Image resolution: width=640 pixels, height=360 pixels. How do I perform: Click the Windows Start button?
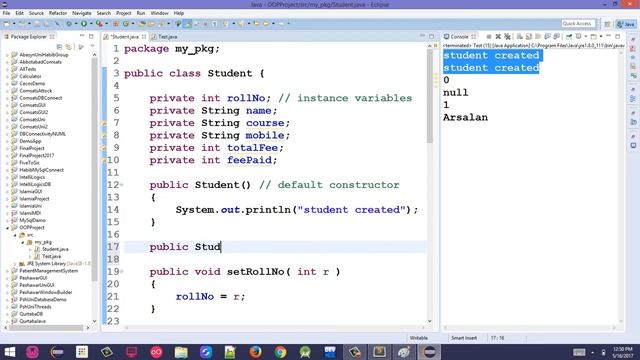click(9, 352)
